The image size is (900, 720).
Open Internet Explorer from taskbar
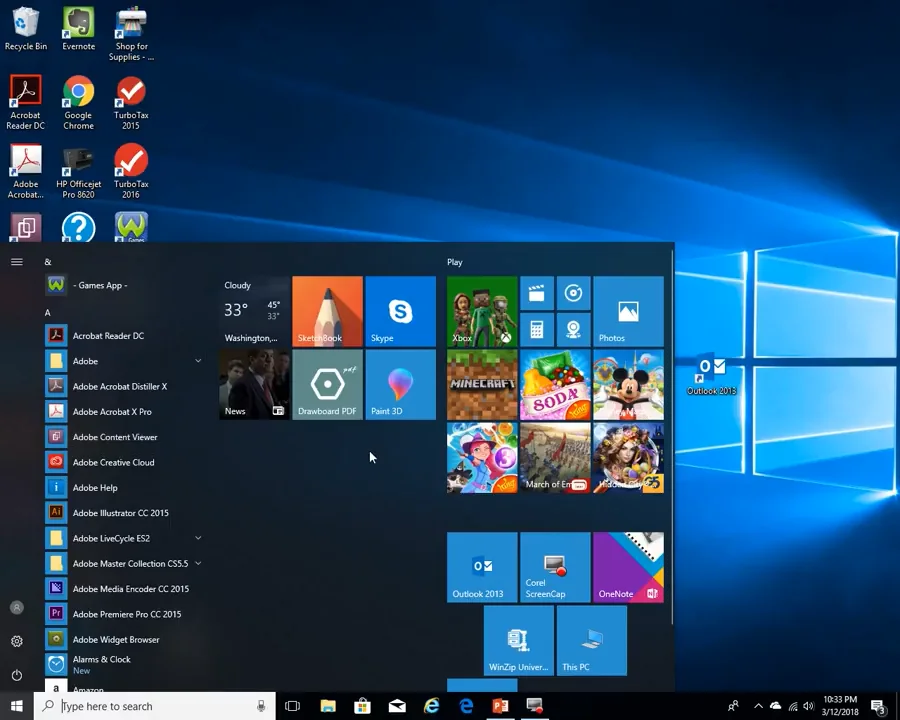click(431, 706)
